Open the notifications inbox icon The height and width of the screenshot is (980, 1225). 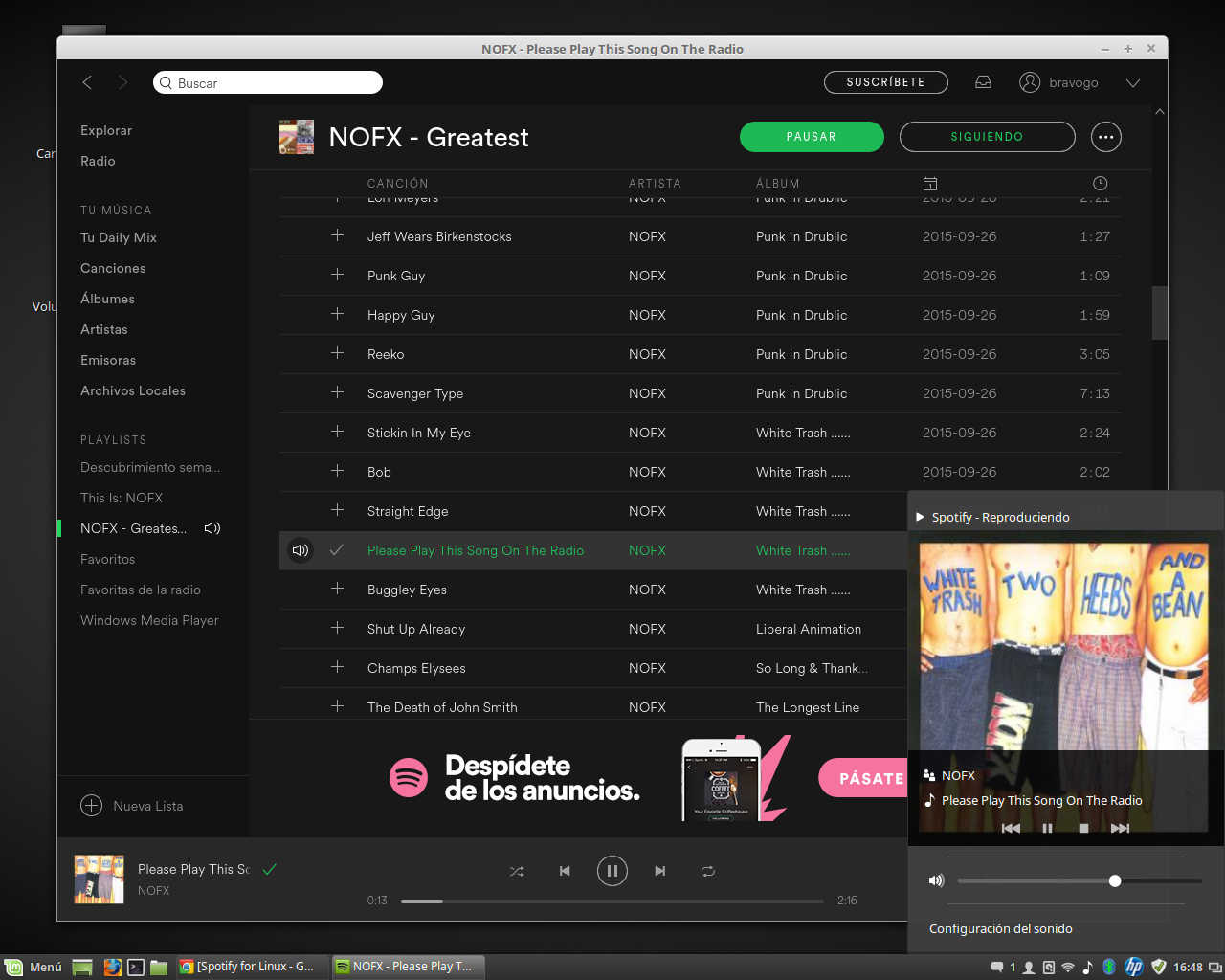coord(983,82)
